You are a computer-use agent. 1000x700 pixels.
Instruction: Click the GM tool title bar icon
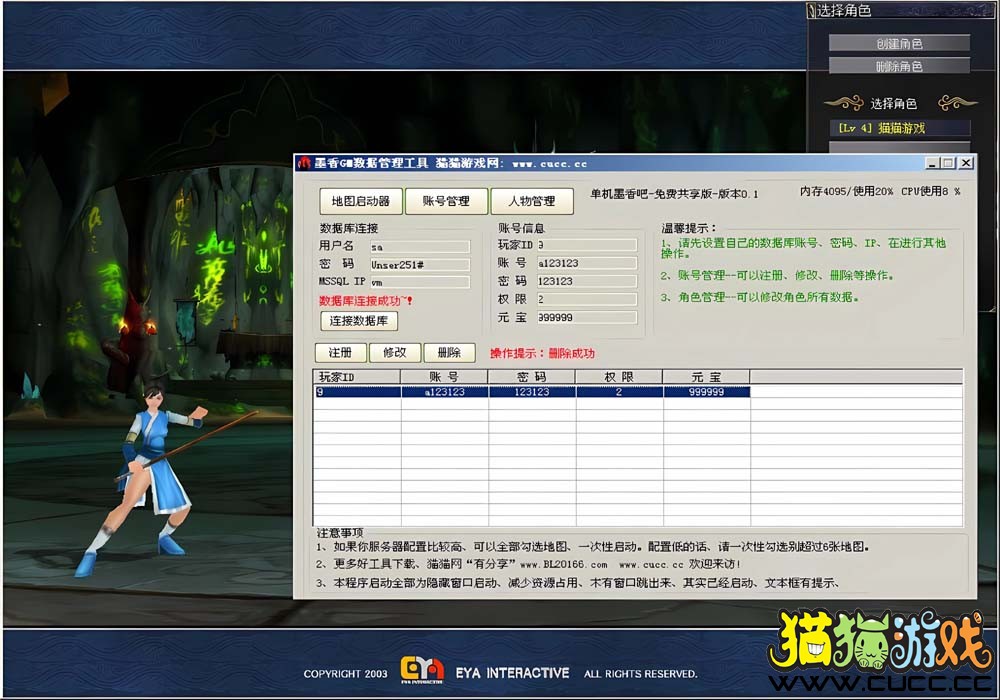pos(304,163)
